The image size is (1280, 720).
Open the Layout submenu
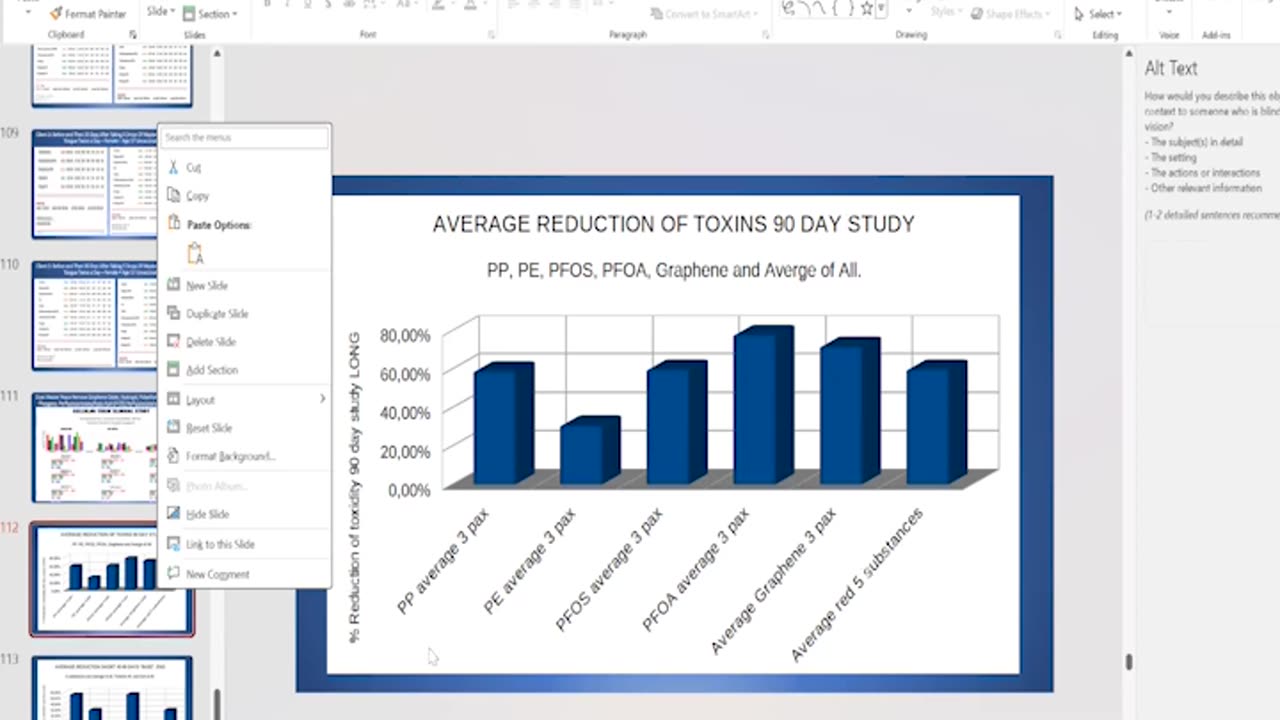click(x=244, y=400)
